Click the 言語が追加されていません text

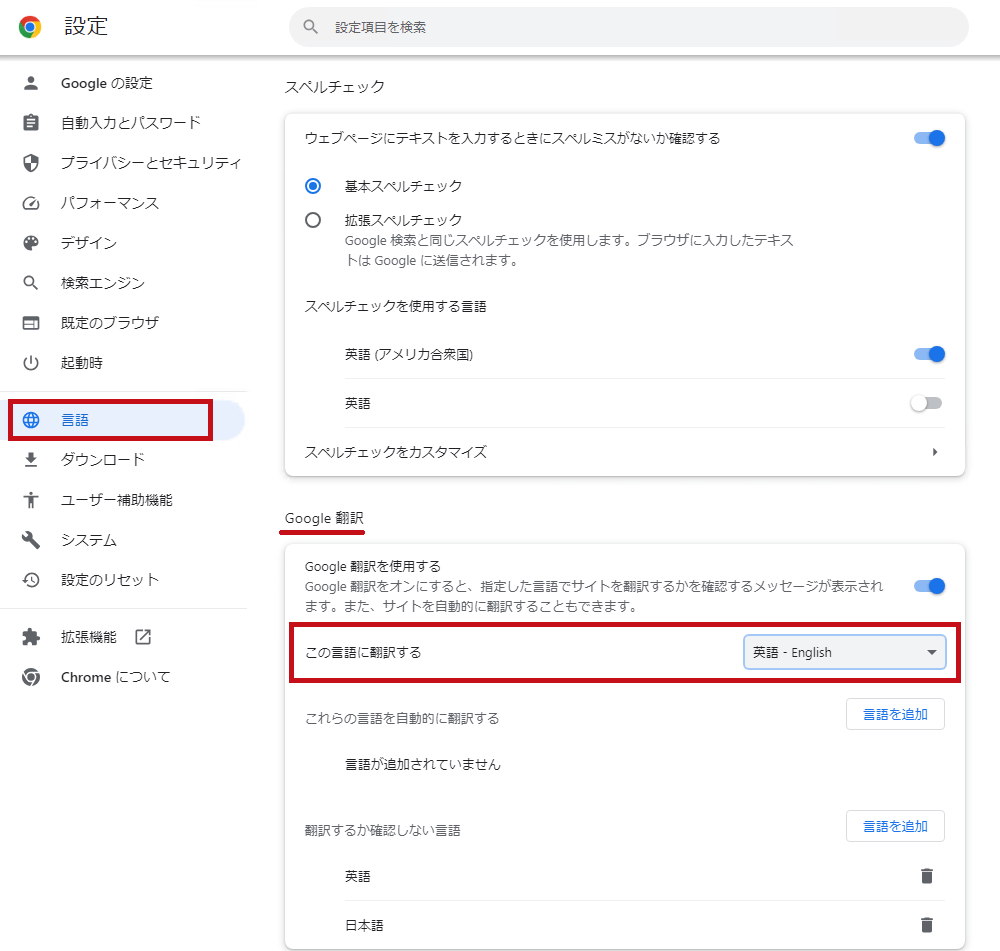(x=423, y=764)
